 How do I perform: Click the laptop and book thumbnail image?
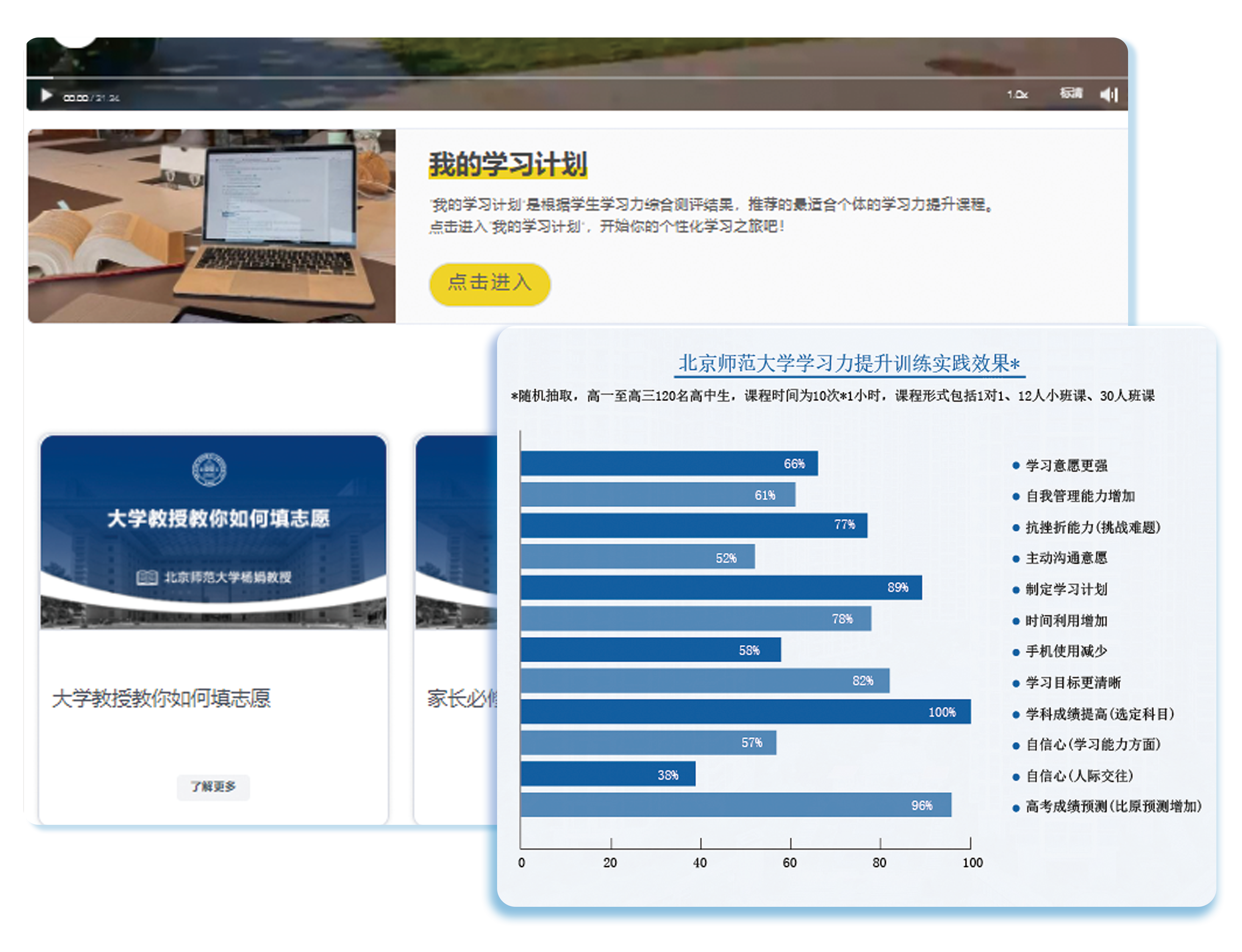(x=211, y=226)
